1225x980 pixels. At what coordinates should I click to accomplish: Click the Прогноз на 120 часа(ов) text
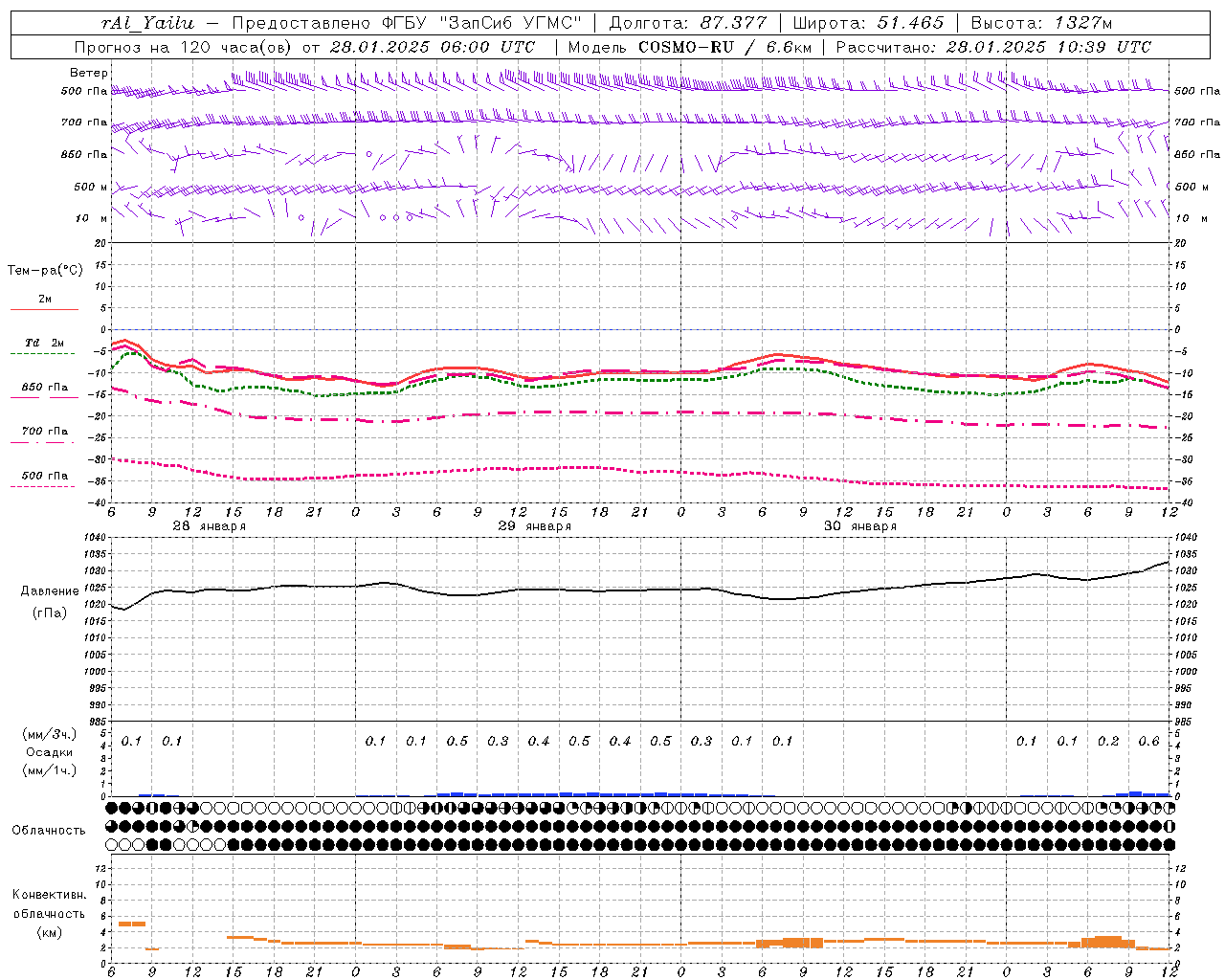pos(184,47)
